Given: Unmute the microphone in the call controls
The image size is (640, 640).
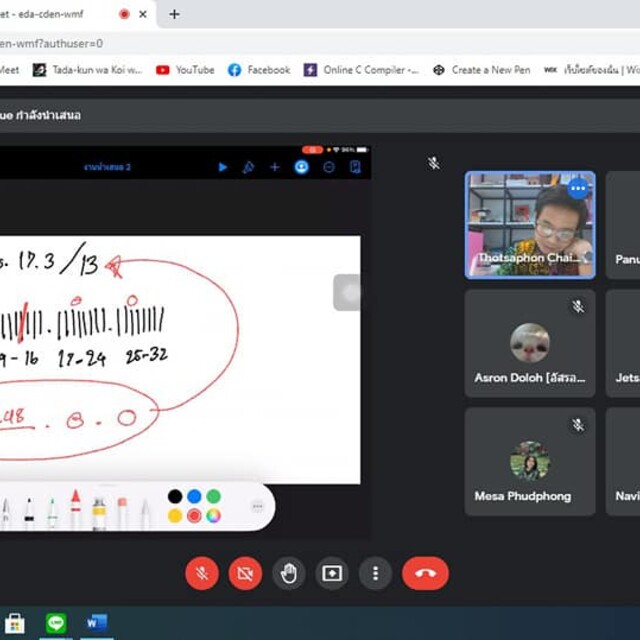Looking at the screenshot, I should [x=202, y=573].
